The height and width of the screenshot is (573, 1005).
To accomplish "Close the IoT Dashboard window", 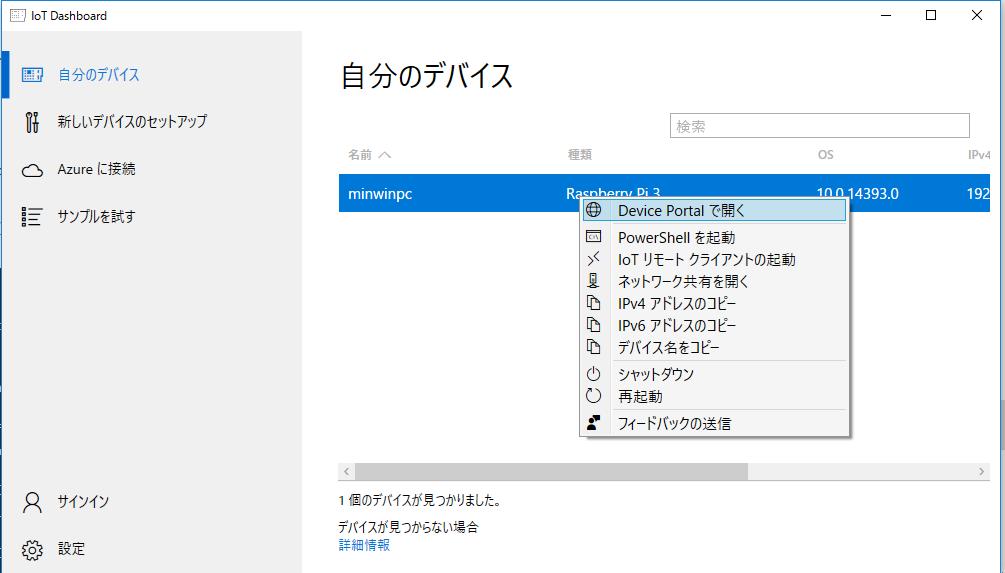I will tap(977, 15).
